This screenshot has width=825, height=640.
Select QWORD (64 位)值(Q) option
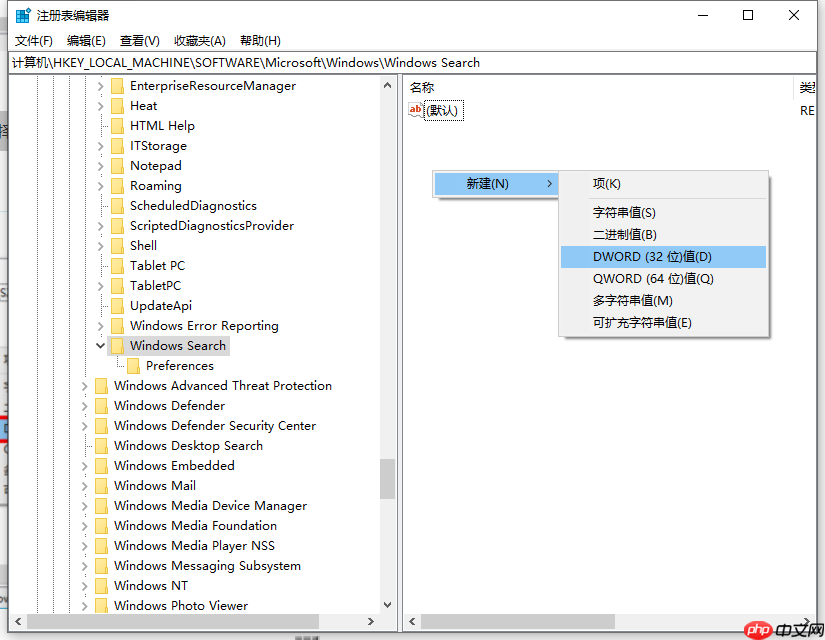tap(663, 279)
